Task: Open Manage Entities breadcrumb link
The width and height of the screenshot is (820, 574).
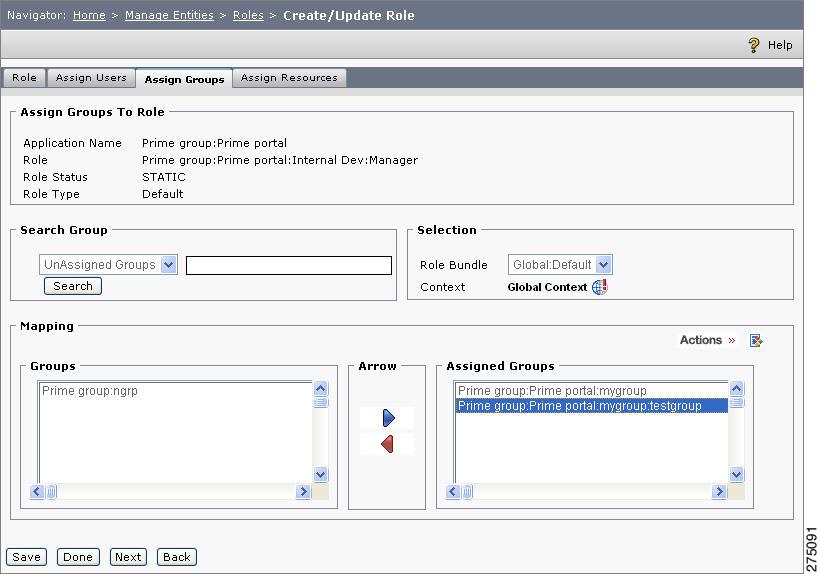Action: pyautogui.click(x=169, y=15)
